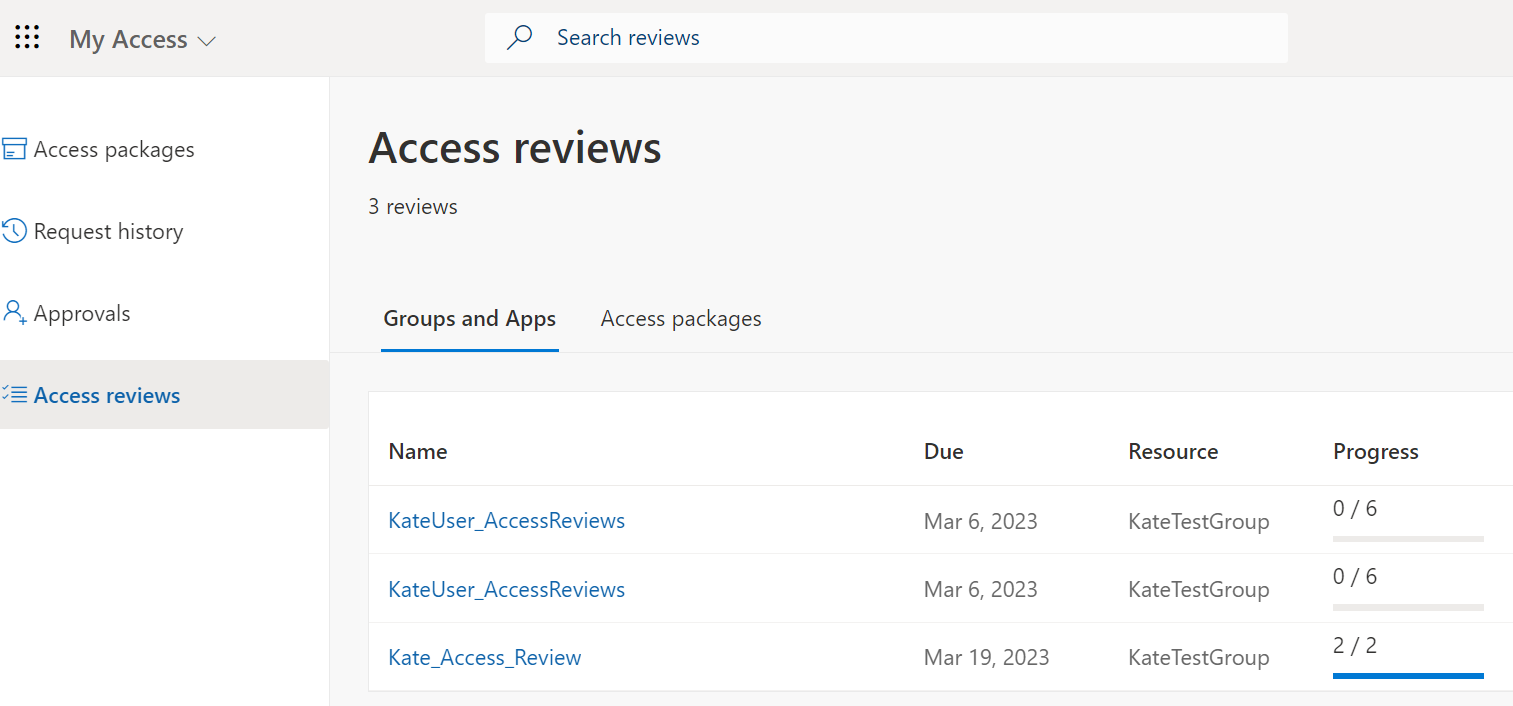Click the Access packages sidebar icon
The width and height of the screenshot is (1513, 706).
click(x=14, y=148)
